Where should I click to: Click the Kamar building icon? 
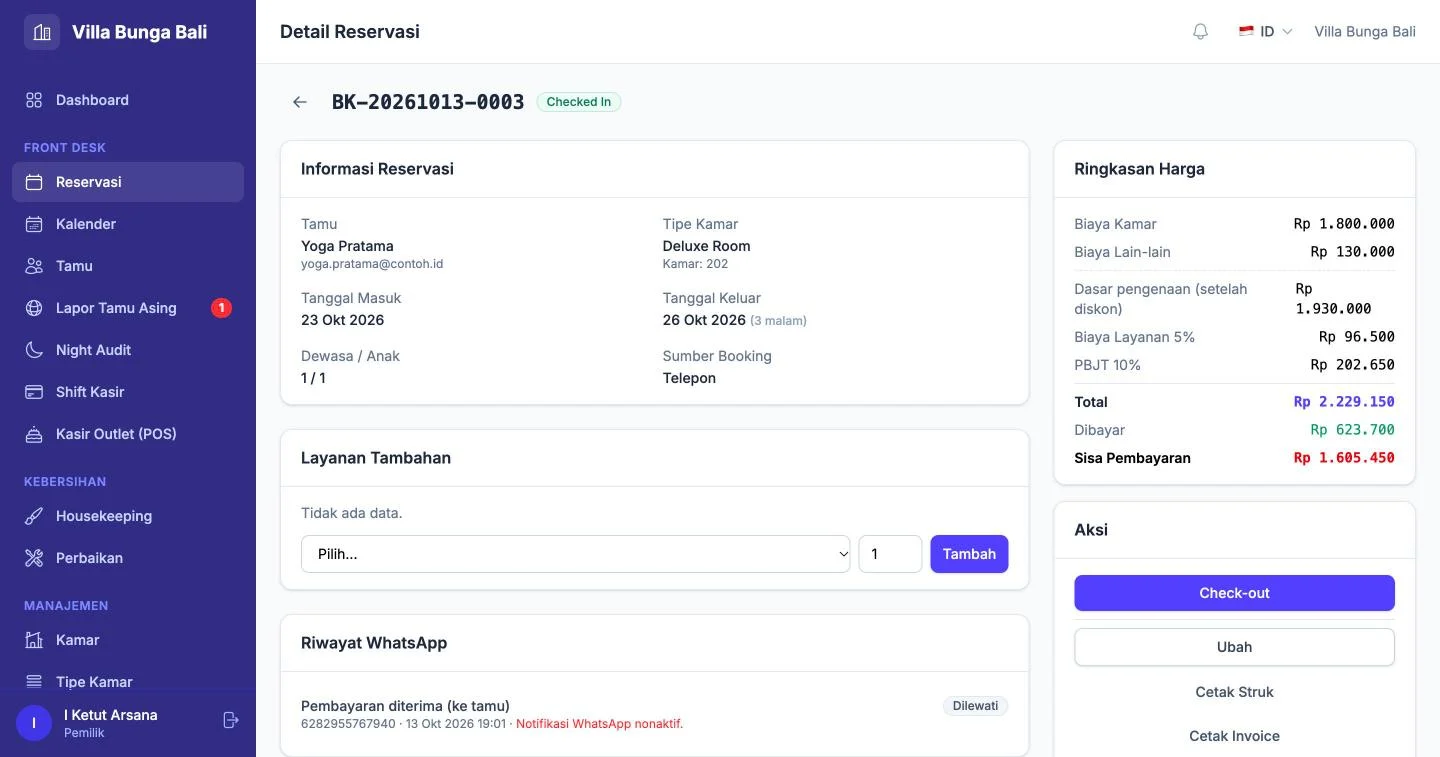[34, 640]
